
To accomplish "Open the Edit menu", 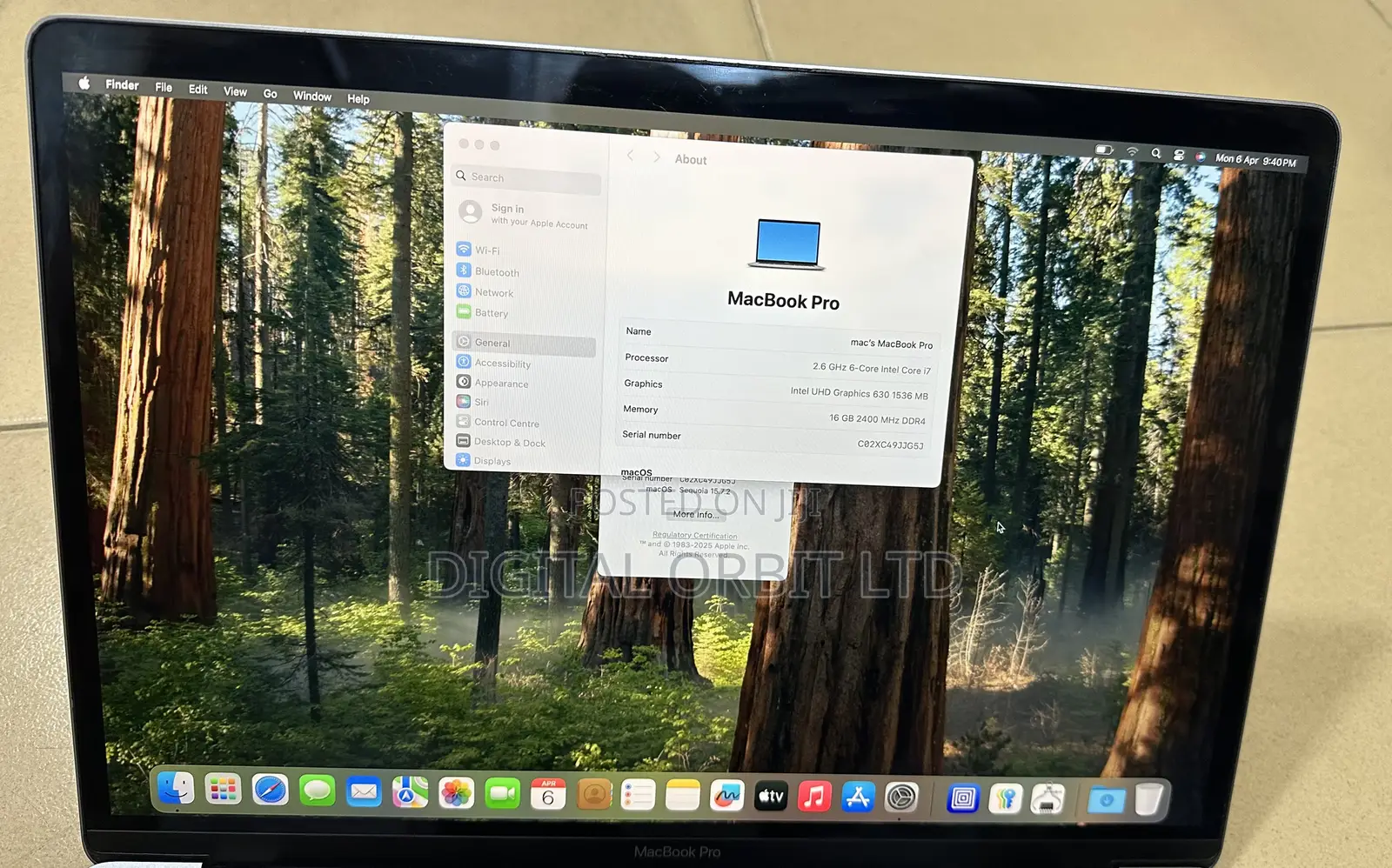I will (x=198, y=89).
